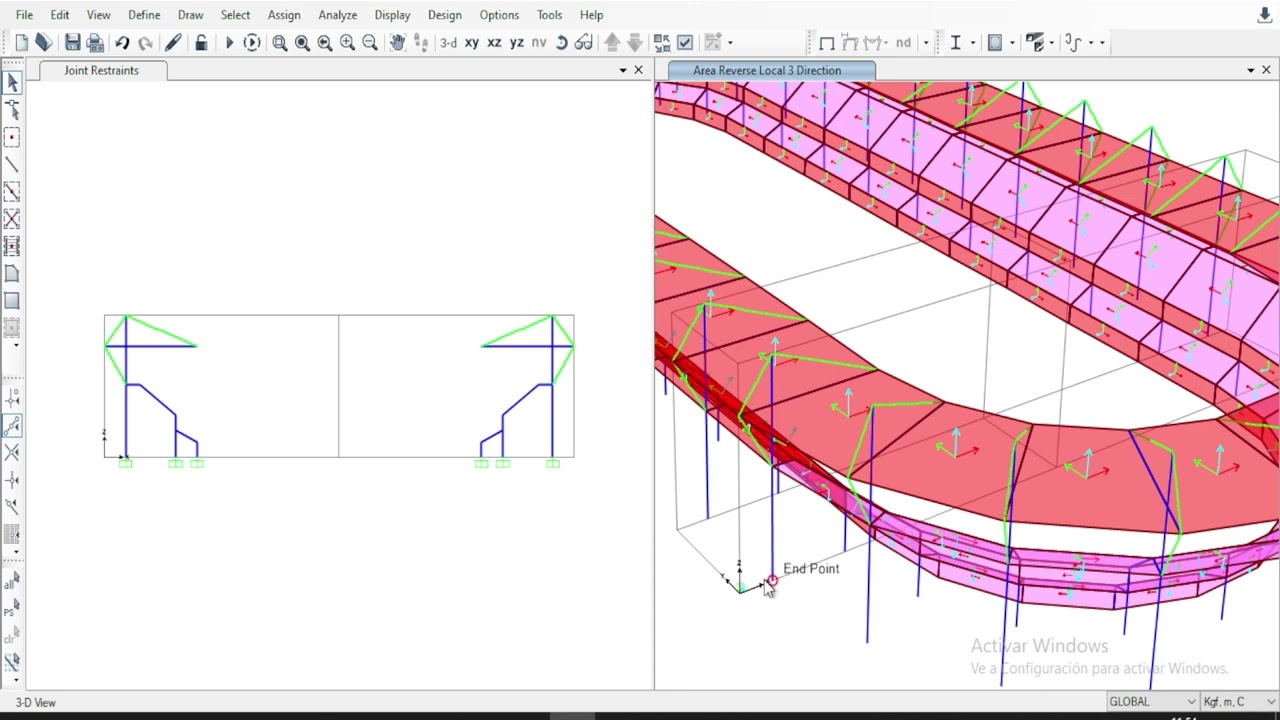1280x720 pixels.
Task: Click the Set Display Options checkmark icon
Action: click(x=685, y=42)
